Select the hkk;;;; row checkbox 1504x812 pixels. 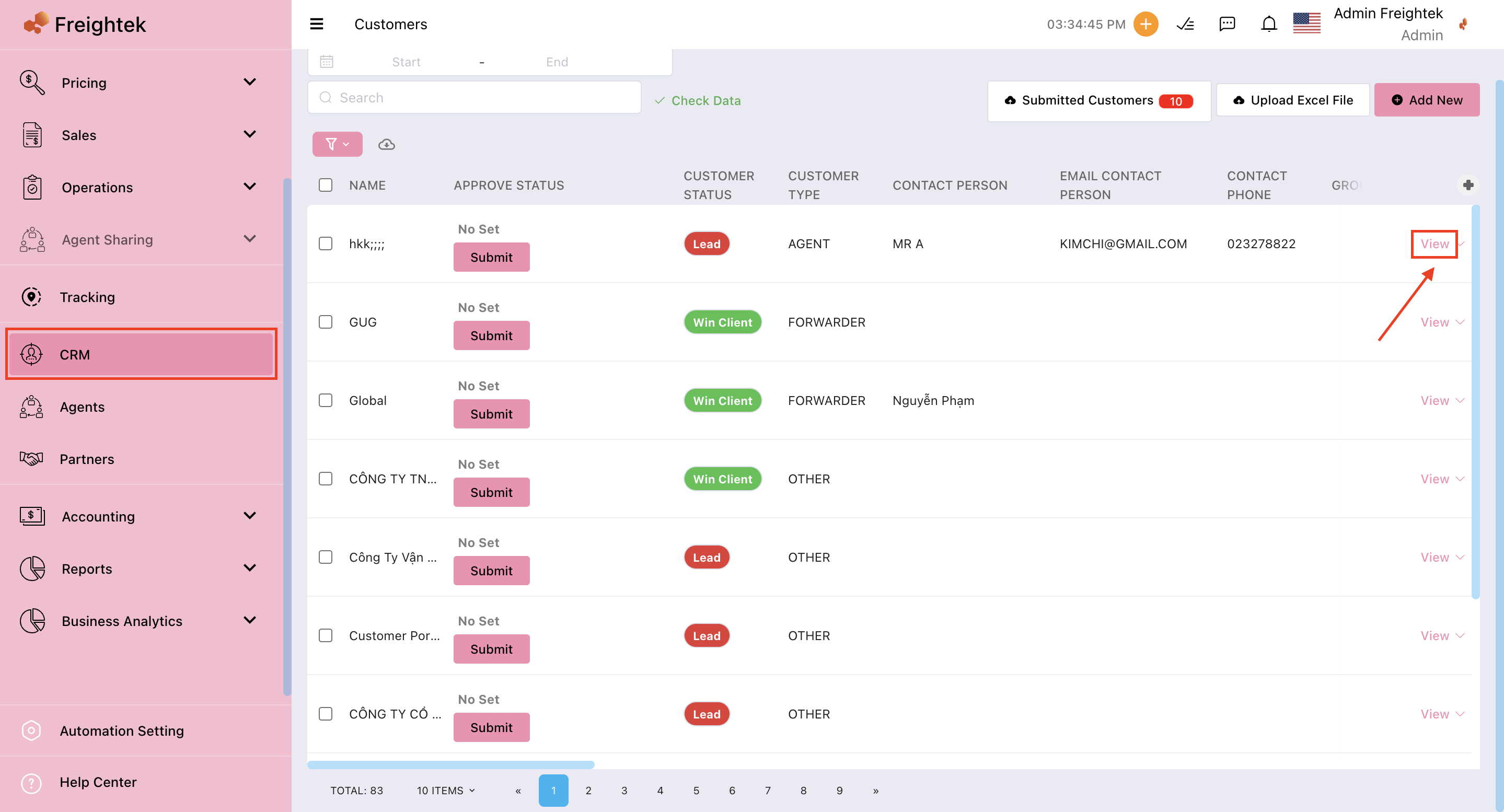point(325,243)
